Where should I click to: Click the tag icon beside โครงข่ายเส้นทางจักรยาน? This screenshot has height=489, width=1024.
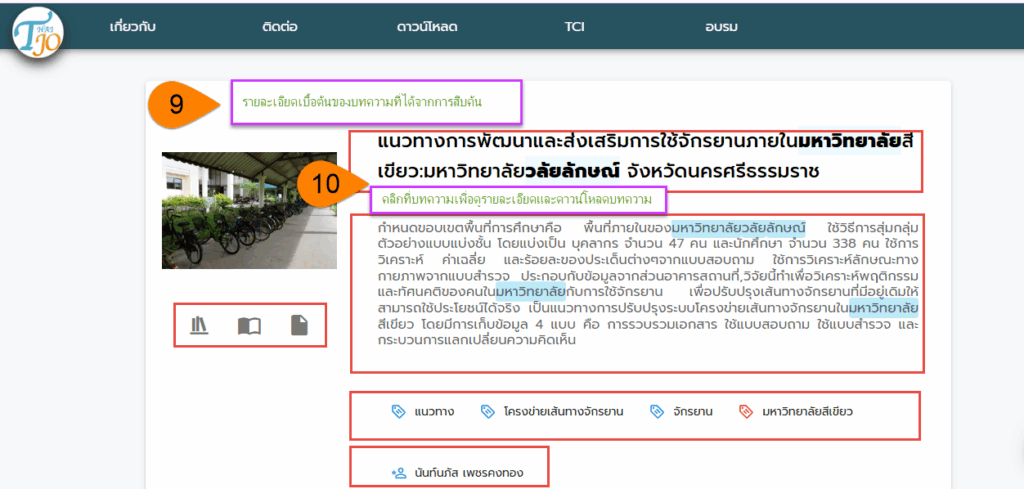coord(487,411)
